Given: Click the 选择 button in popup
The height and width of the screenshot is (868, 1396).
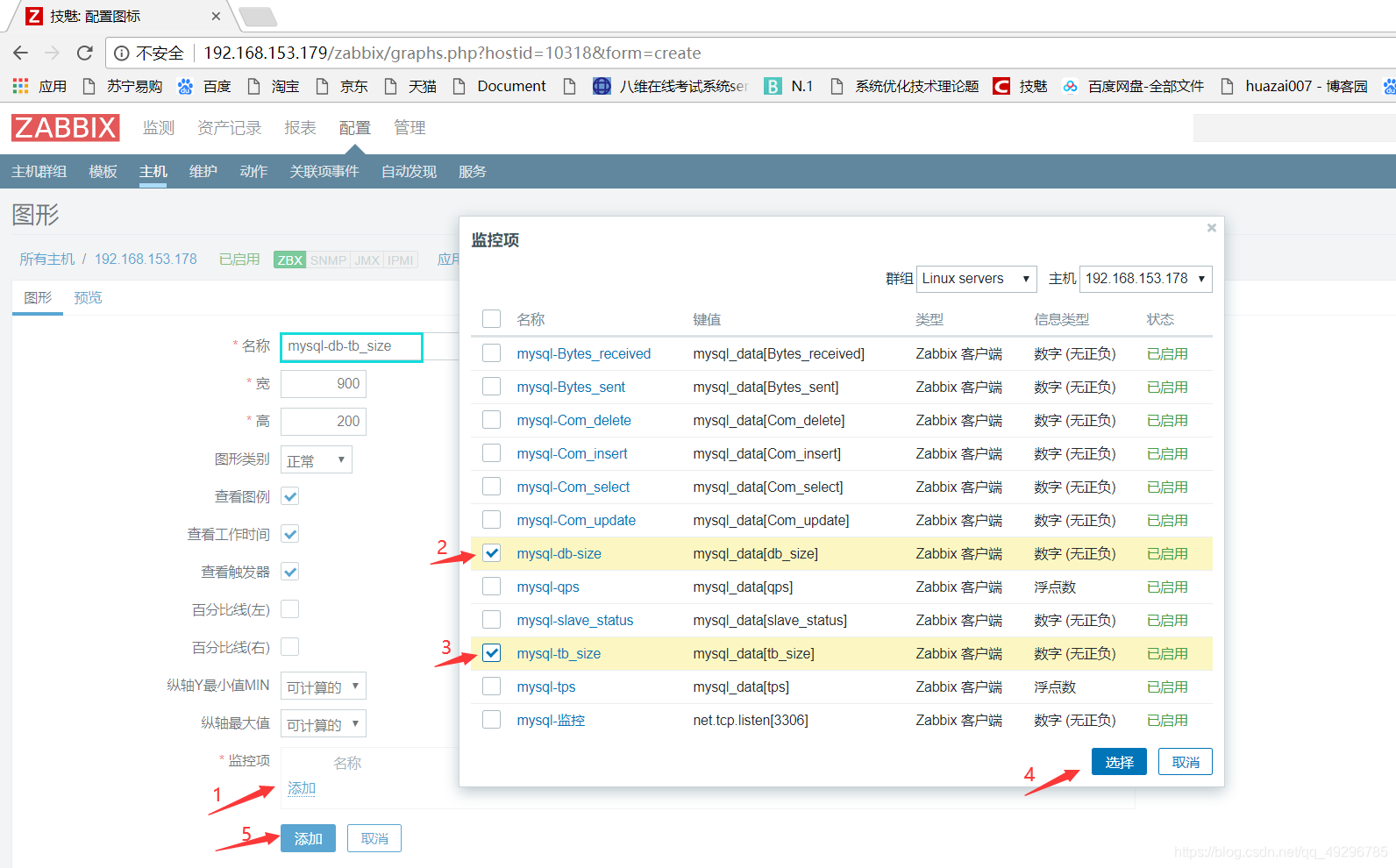Looking at the screenshot, I should [1119, 762].
